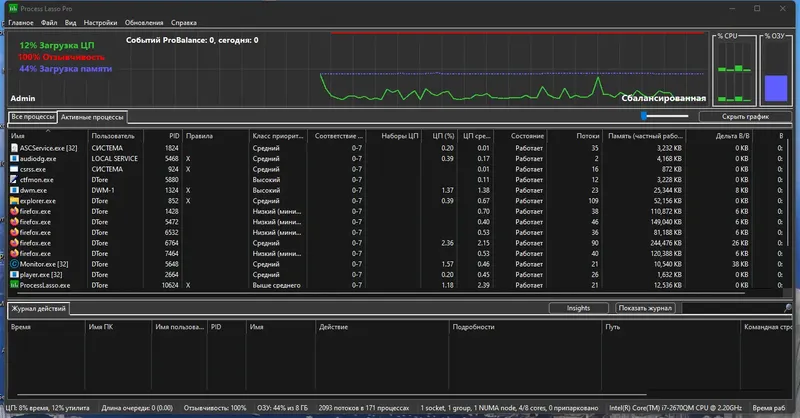Click the Путь column header in log
Image resolution: width=800 pixels, height=418 pixels.
point(671,327)
